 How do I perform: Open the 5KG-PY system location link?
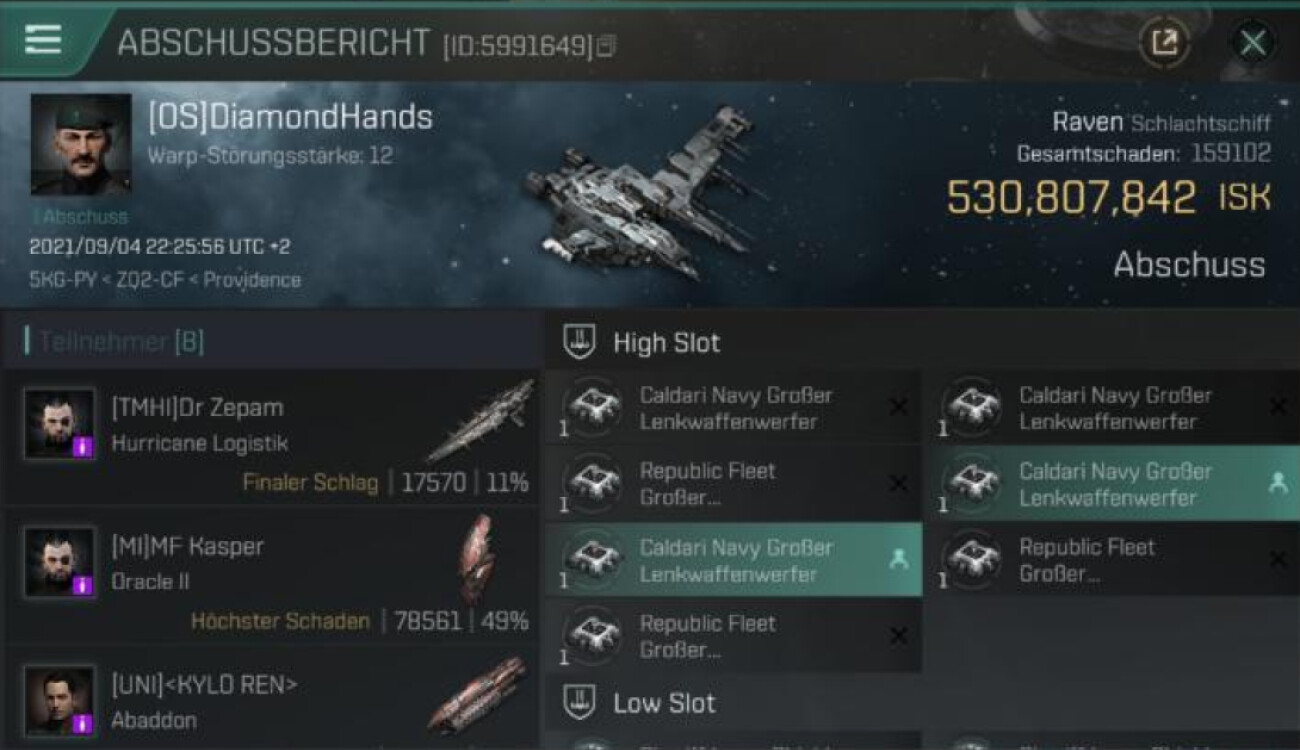tap(58, 280)
